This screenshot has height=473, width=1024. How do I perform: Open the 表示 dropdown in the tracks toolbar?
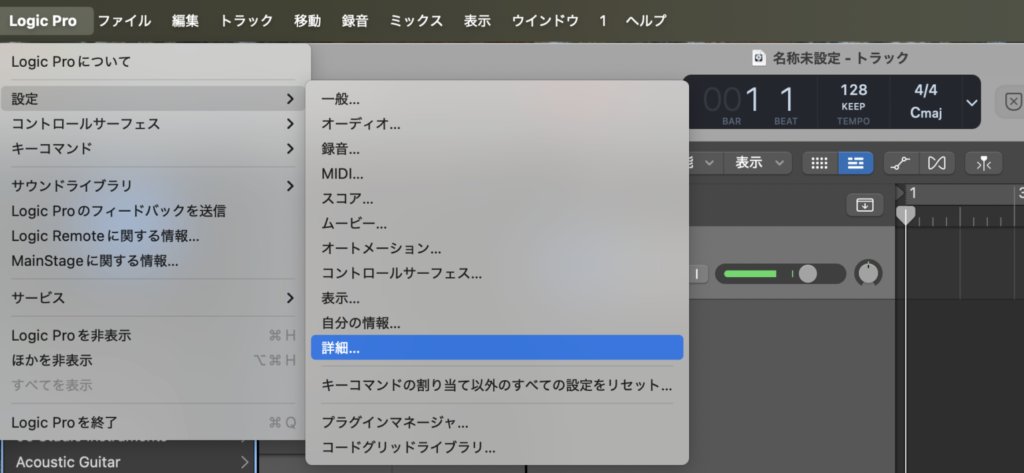pos(758,163)
